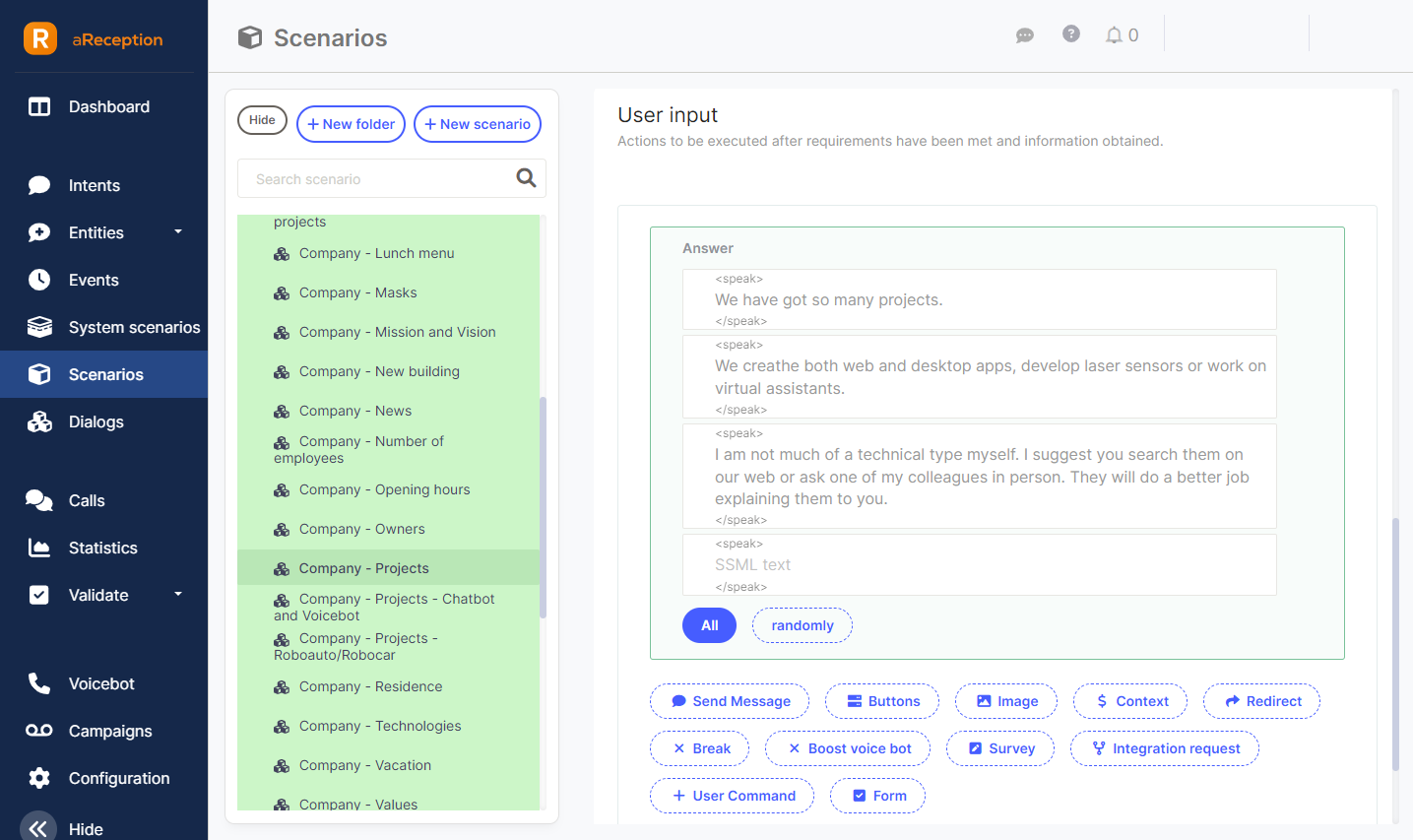This screenshot has width=1413, height=840.
Task: Open Company - Vacation scenario
Action: point(388,766)
